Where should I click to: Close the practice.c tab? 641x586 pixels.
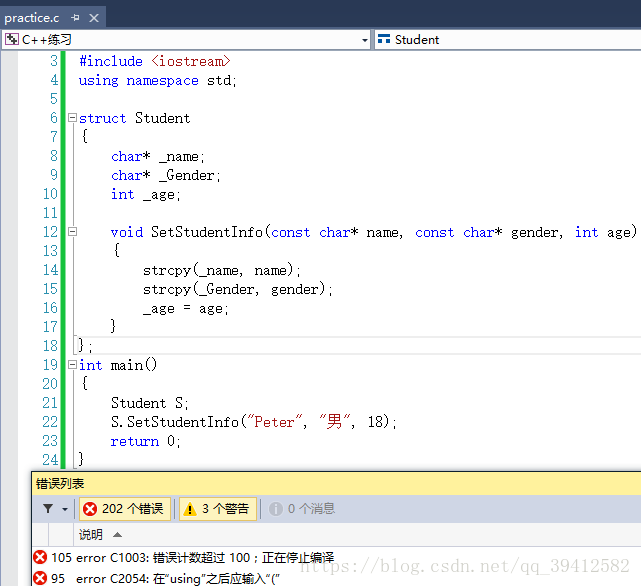click(x=94, y=18)
